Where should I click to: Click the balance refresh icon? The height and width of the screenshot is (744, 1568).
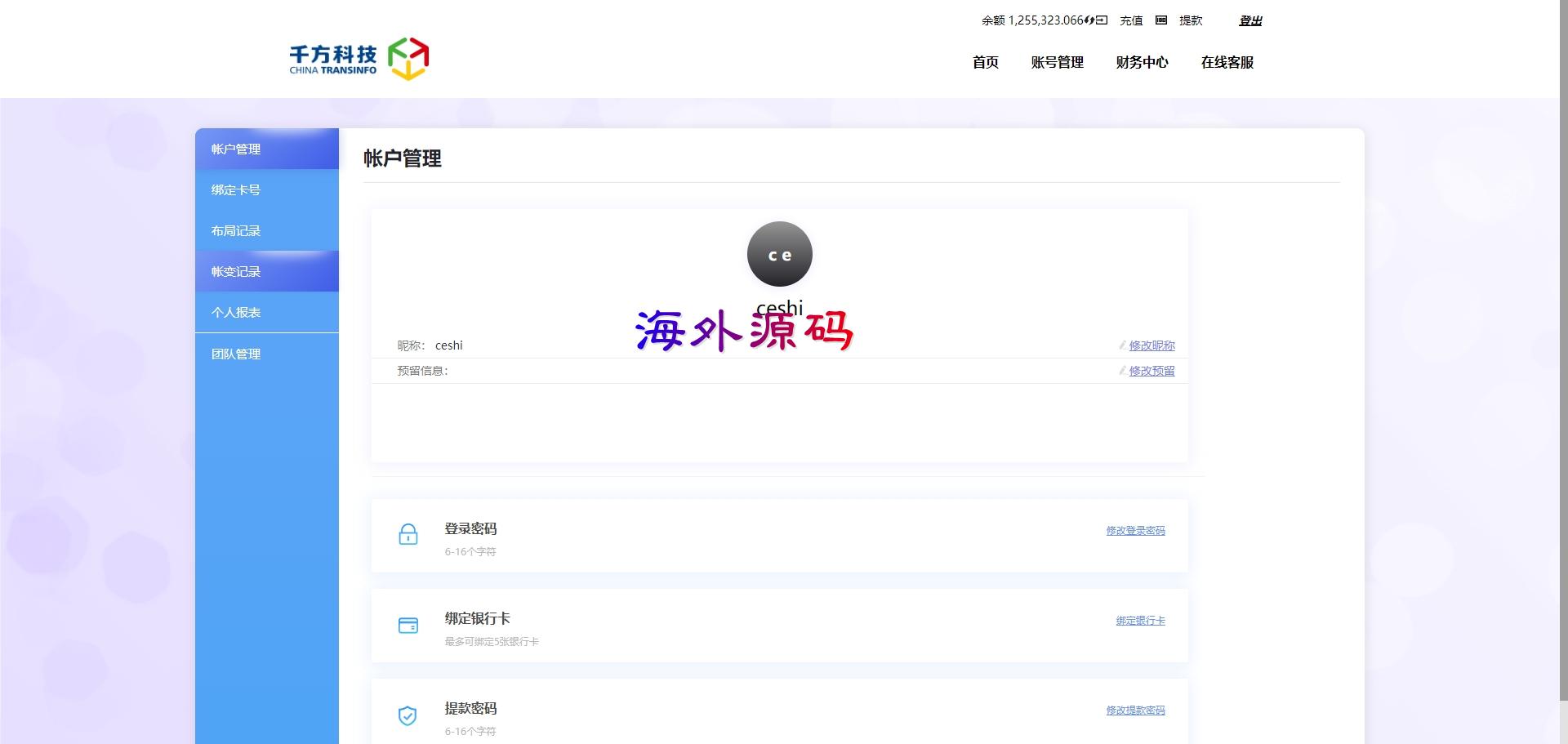1089,20
